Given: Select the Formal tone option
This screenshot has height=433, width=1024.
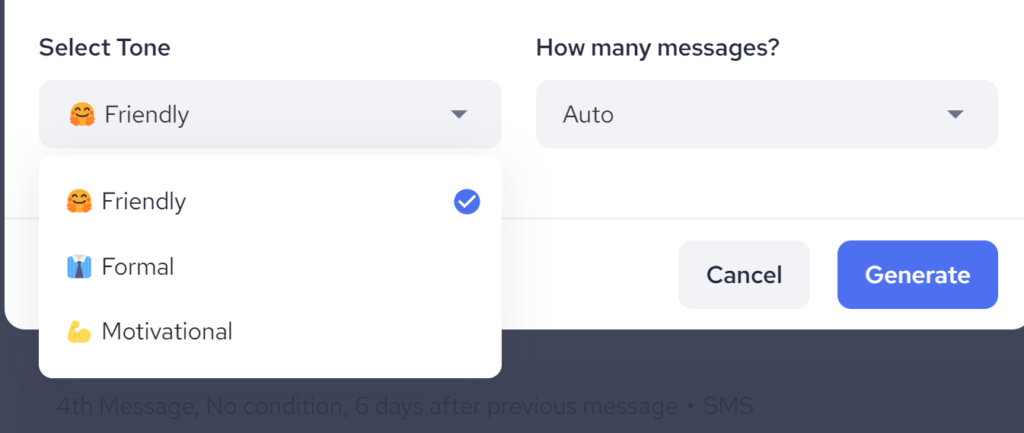Looking at the screenshot, I should pos(138,267).
